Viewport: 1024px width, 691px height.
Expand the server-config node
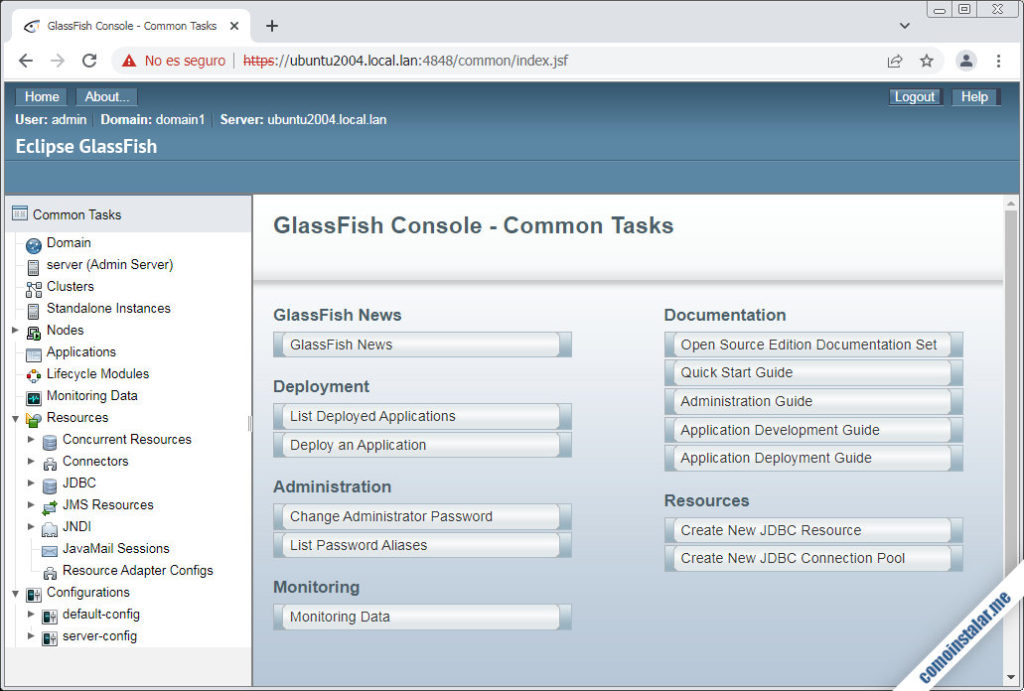31,636
